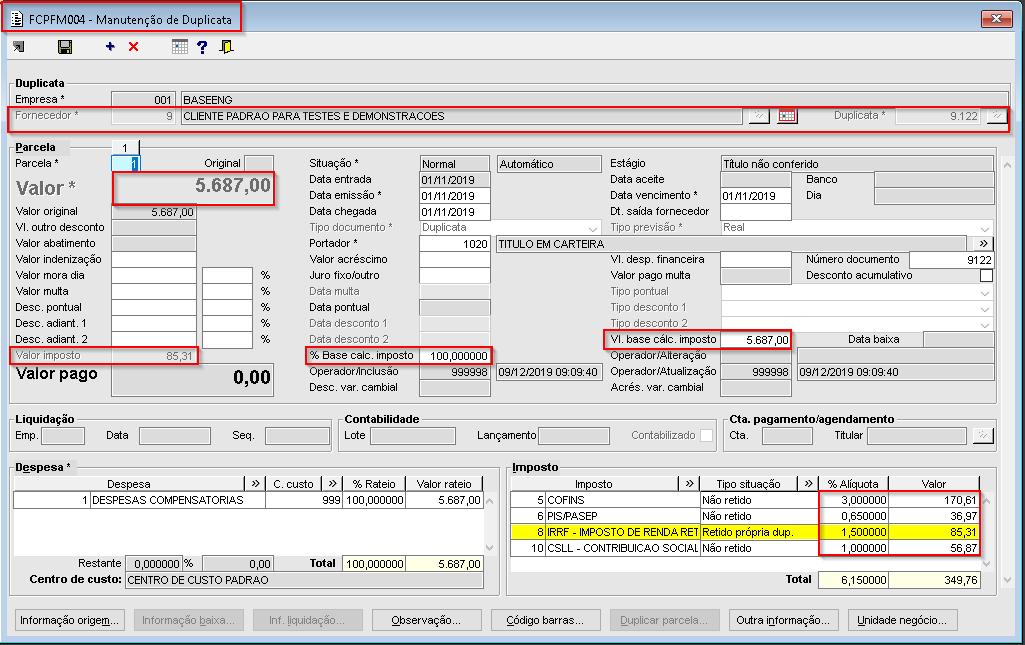Screen dimensions: 1025x645
Task: Click the Unidade negócio button
Action: click(902, 620)
